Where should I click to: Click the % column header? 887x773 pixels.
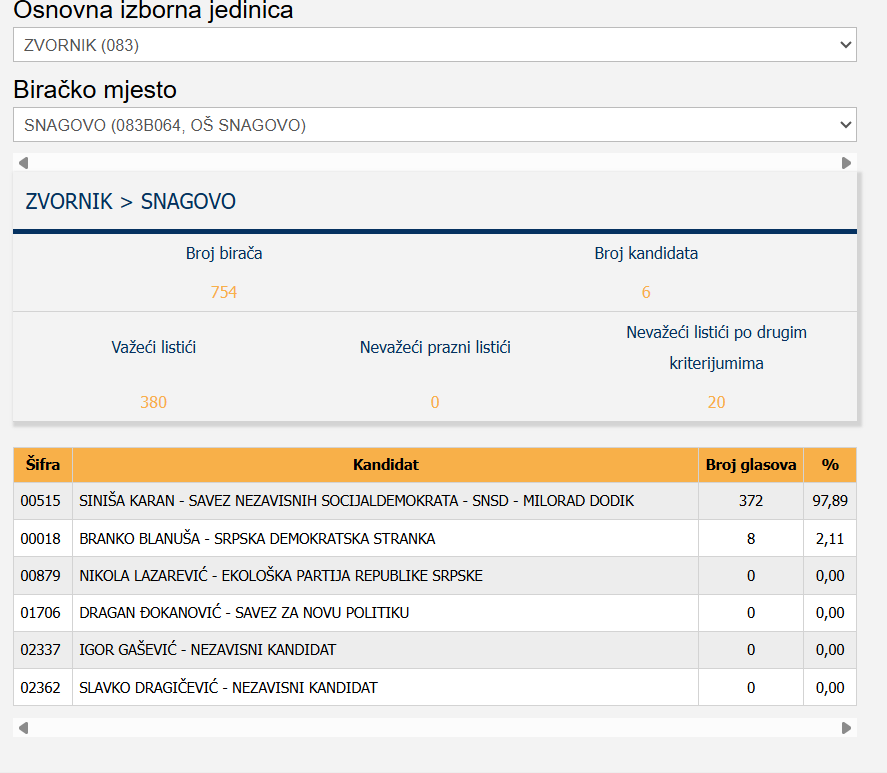[830, 465]
